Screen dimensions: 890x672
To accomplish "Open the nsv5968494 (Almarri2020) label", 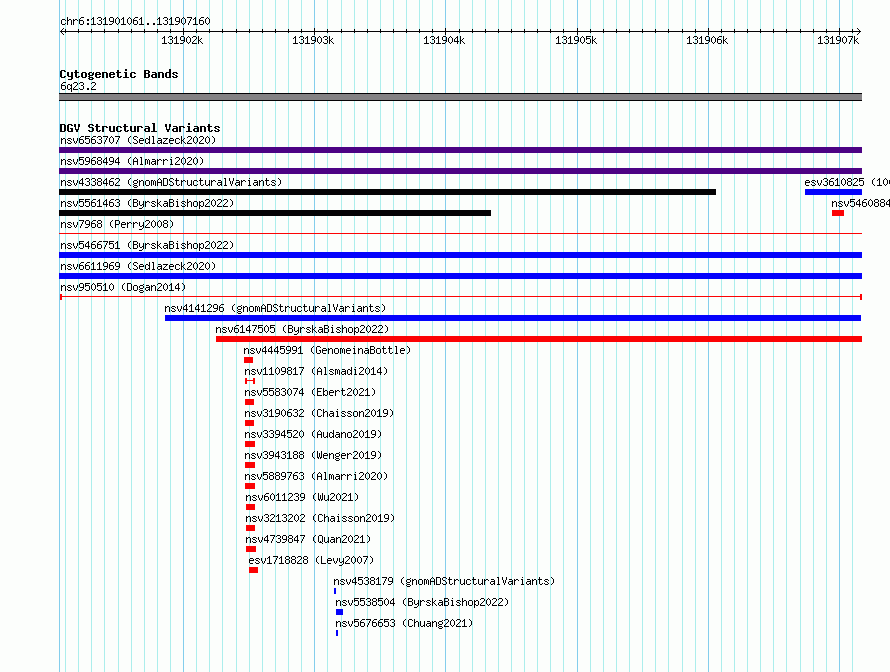I will [132, 161].
